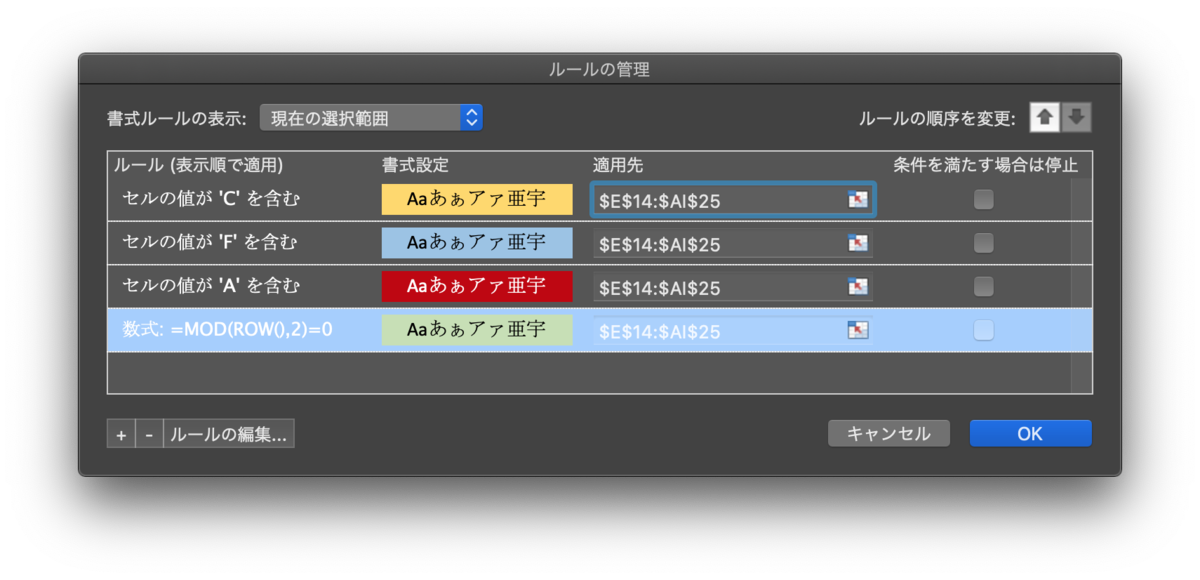Click ルールの編集... button
Viewport: 1200px width, 580px height.
tap(229, 434)
